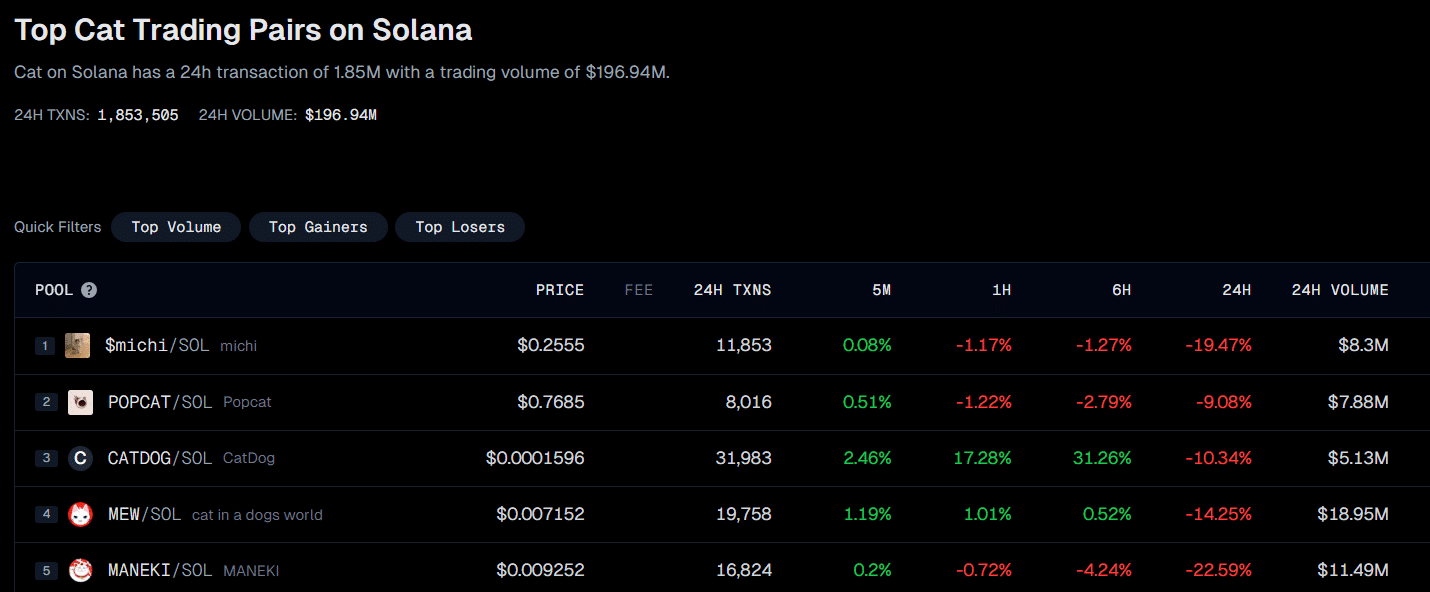The image size is (1430, 592).
Task: Sort by 1H change column
Action: pos(1001,290)
